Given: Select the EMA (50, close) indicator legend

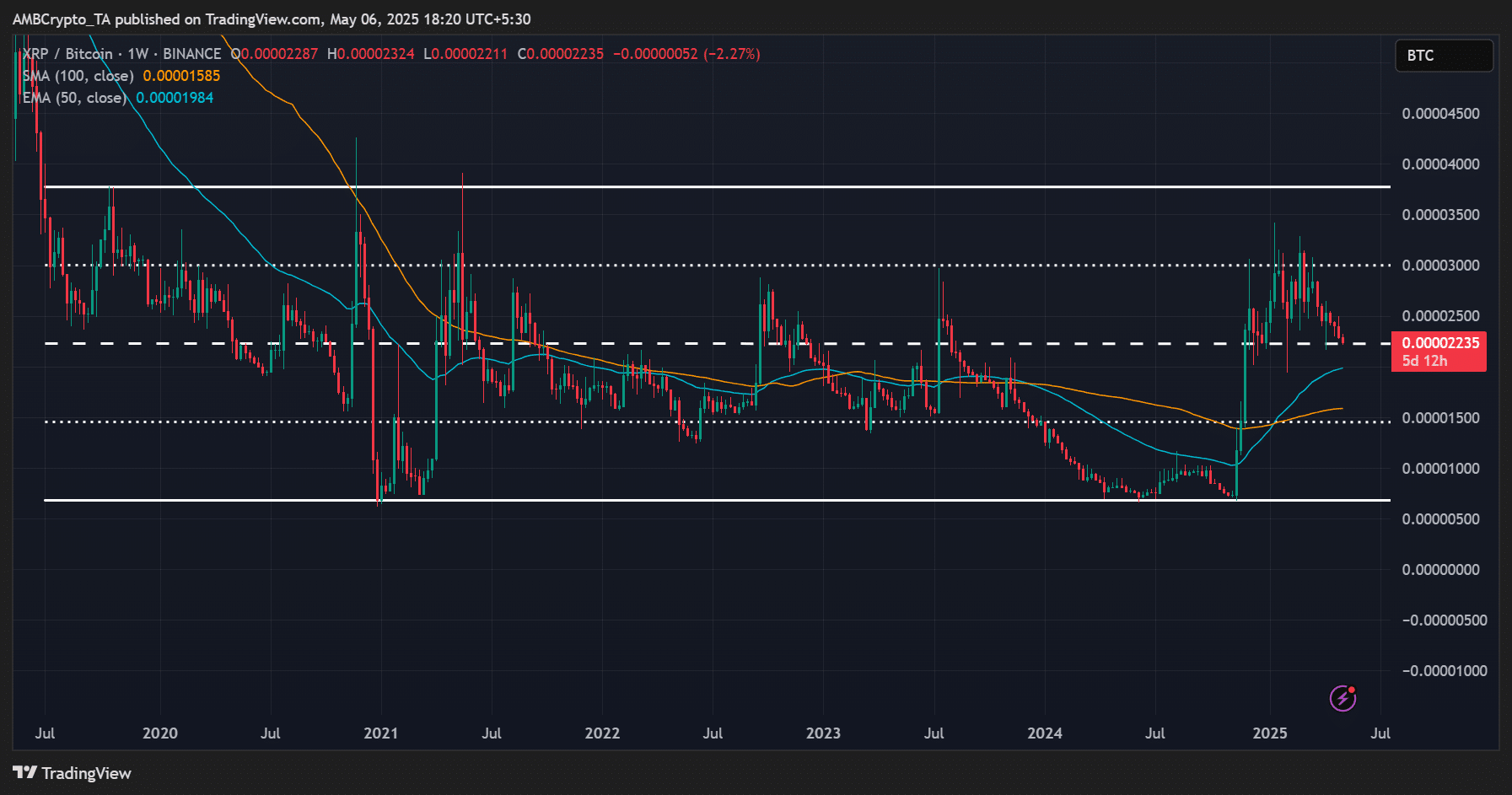Looking at the screenshot, I should (74, 98).
